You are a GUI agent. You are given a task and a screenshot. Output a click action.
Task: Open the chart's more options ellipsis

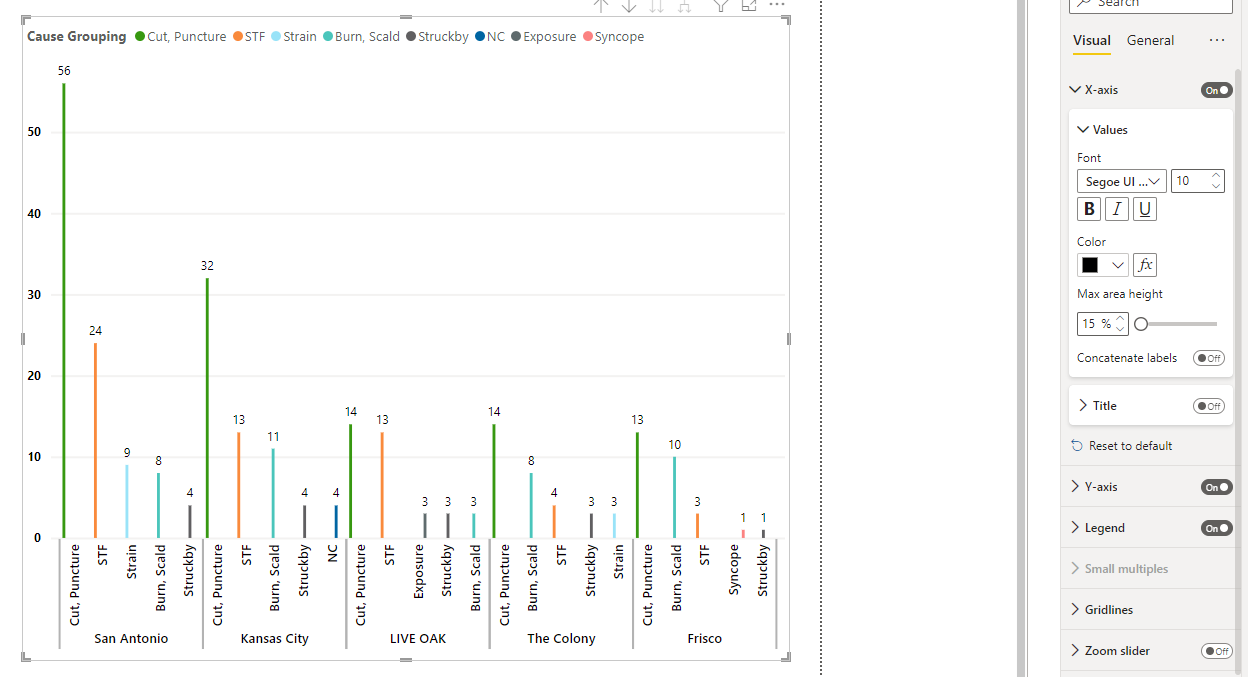[777, 5]
